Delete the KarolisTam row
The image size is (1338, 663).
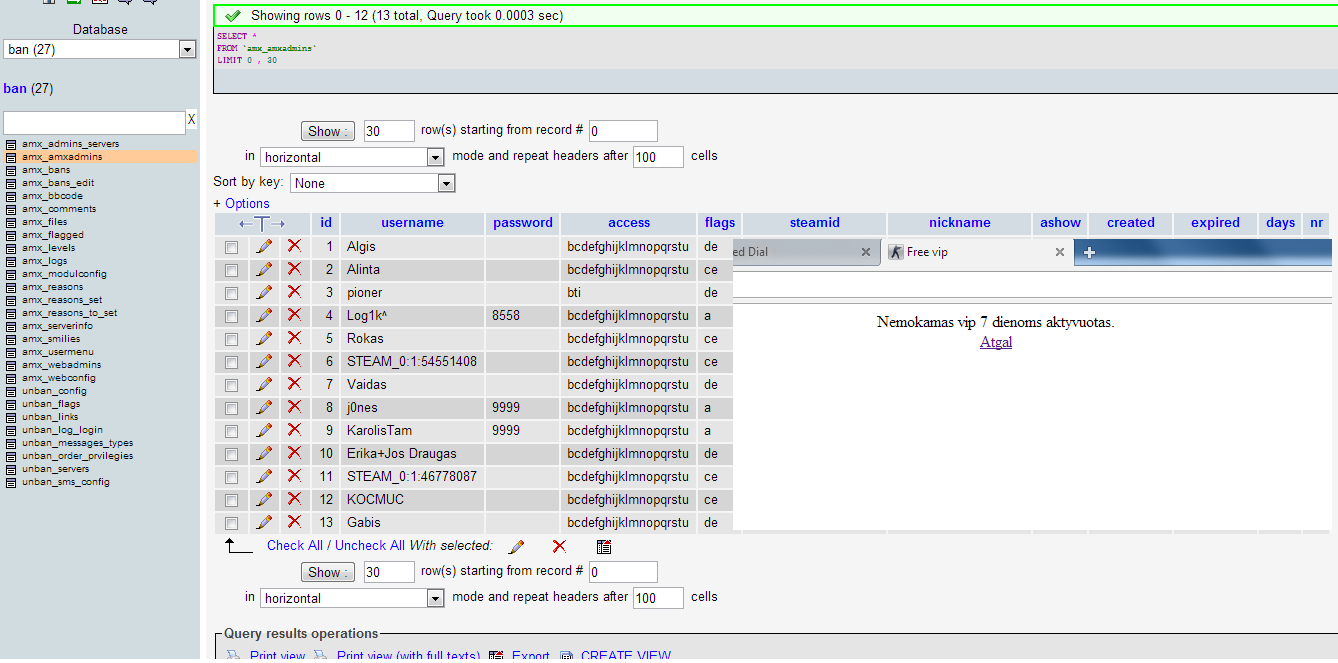pyautogui.click(x=294, y=430)
